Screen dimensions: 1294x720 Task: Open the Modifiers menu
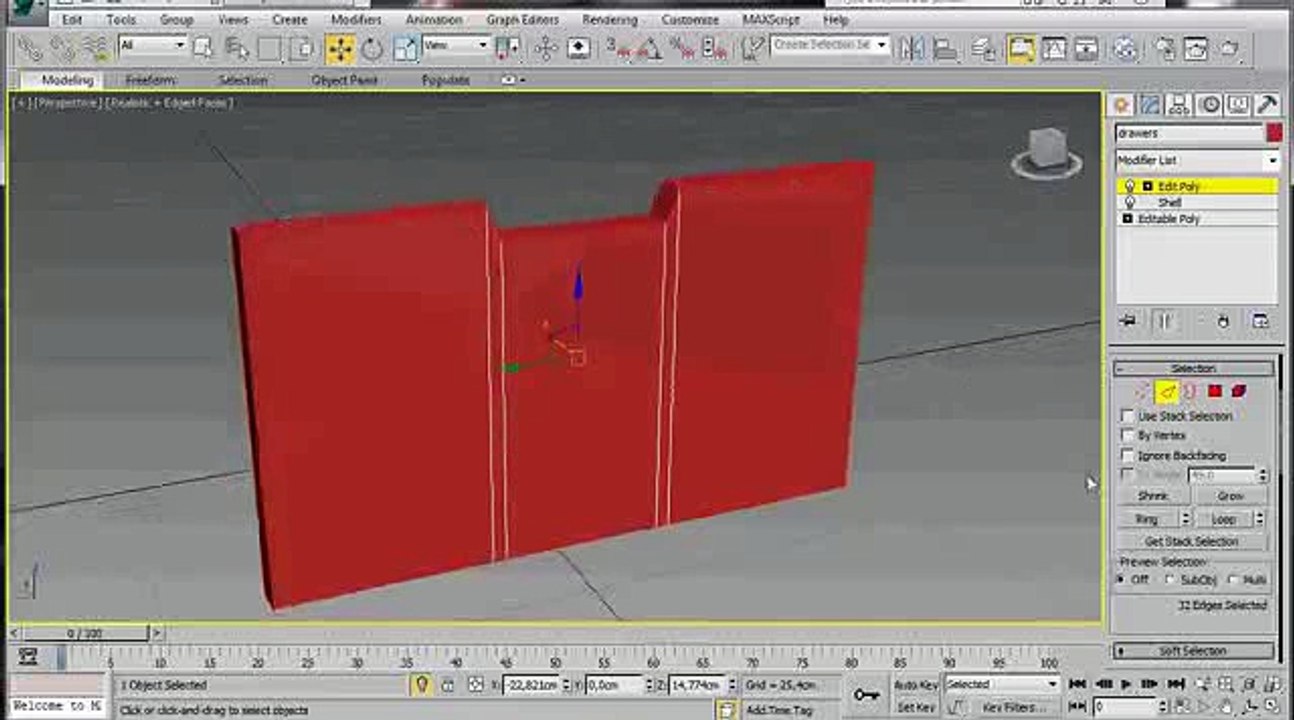[356, 19]
